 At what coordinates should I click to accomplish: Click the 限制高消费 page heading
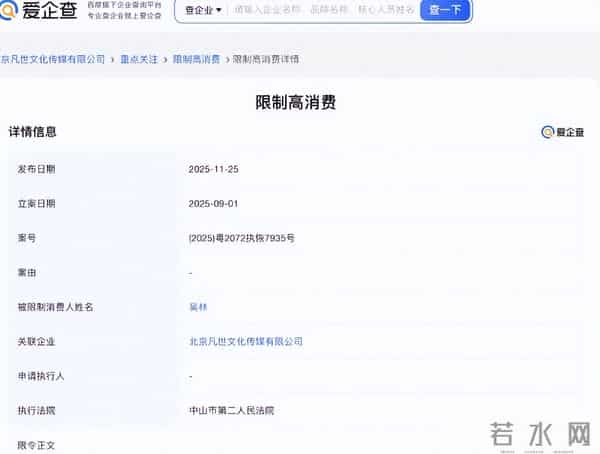296,102
